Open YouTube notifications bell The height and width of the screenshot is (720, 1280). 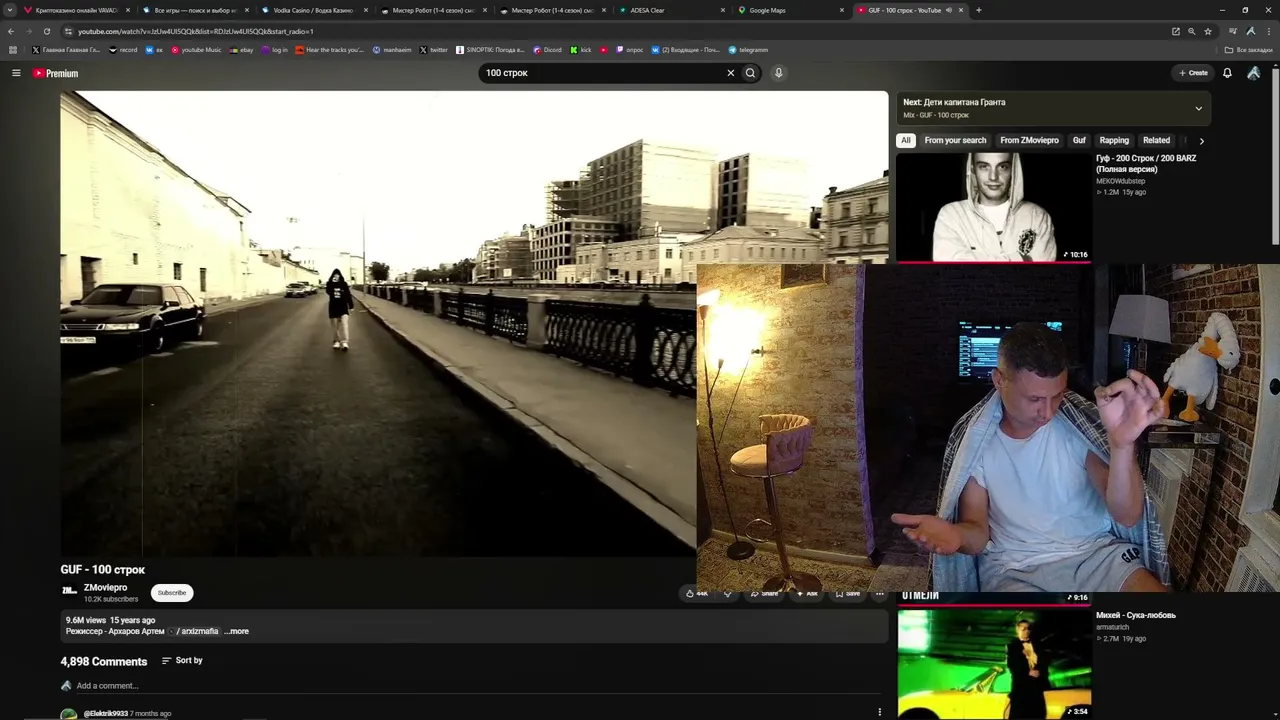pos(1227,73)
